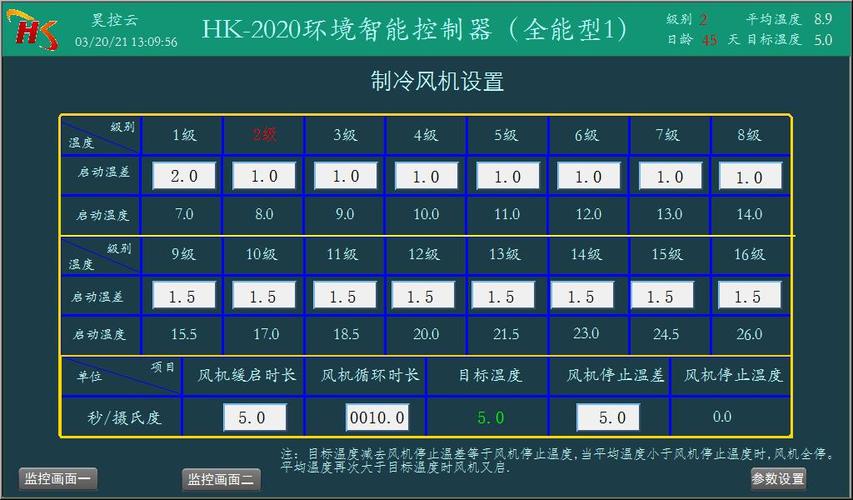Select 制冷风机设置 page title

click(437, 82)
